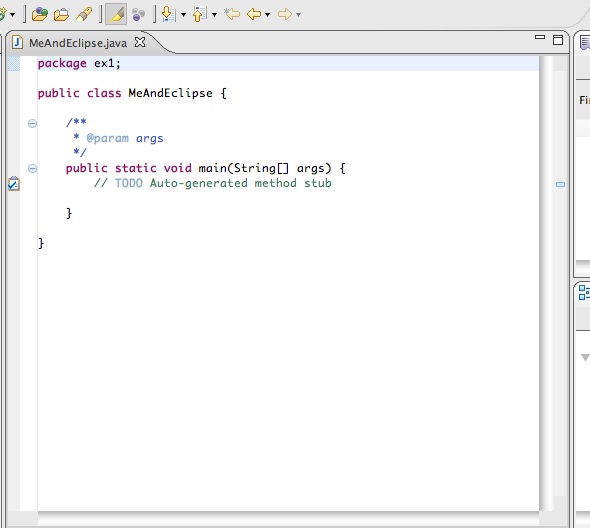The image size is (590, 528).
Task: Open the Back history dropdown arrow
Action: click(268, 15)
